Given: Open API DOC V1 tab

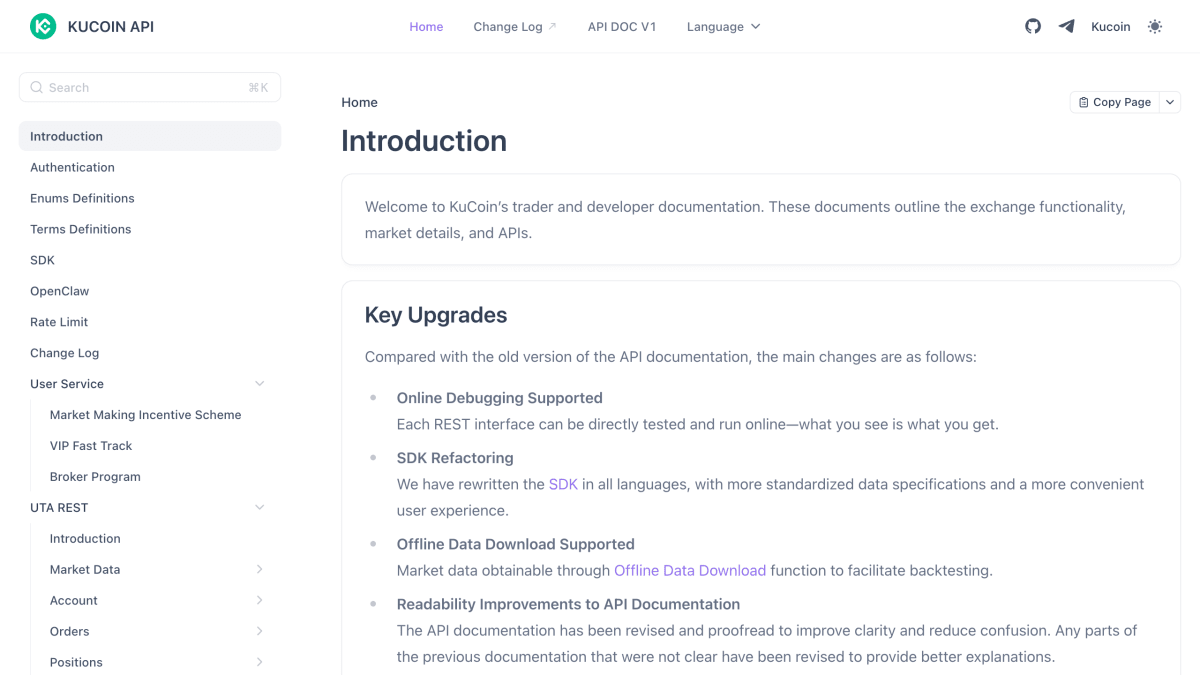Looking at the screenshot, I should [x=622, y=27].
